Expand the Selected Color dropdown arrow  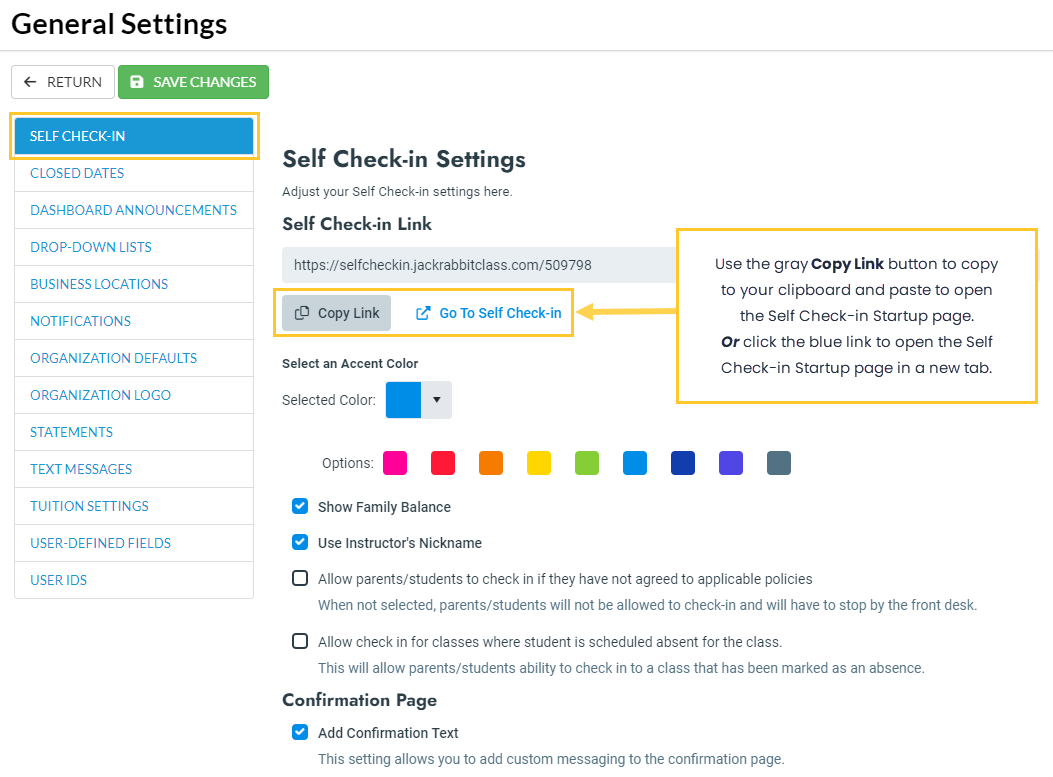point(437,399)
